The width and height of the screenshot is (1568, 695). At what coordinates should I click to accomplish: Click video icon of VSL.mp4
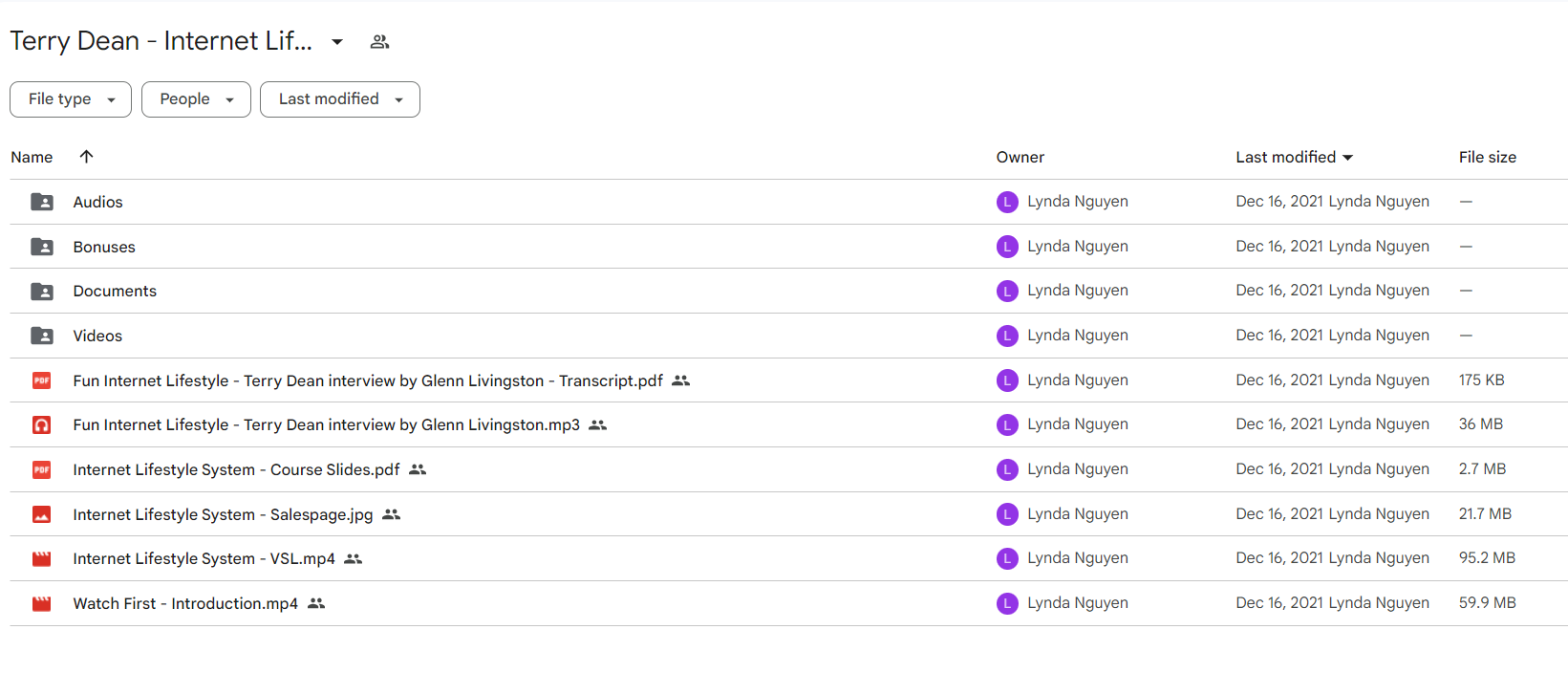pos(42,558)
